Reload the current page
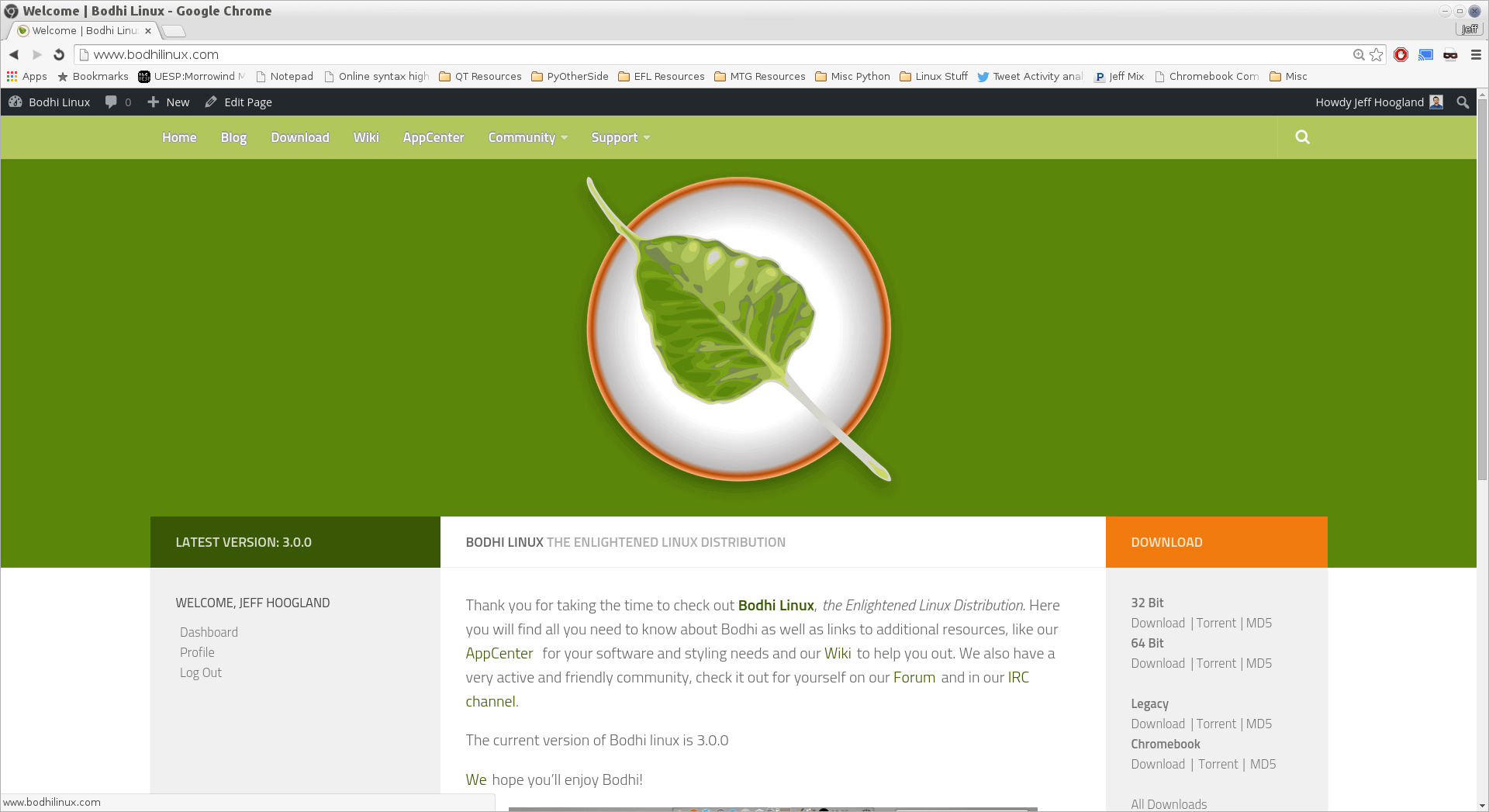The height and width of the screenshot is (812, 1489). 59,54
